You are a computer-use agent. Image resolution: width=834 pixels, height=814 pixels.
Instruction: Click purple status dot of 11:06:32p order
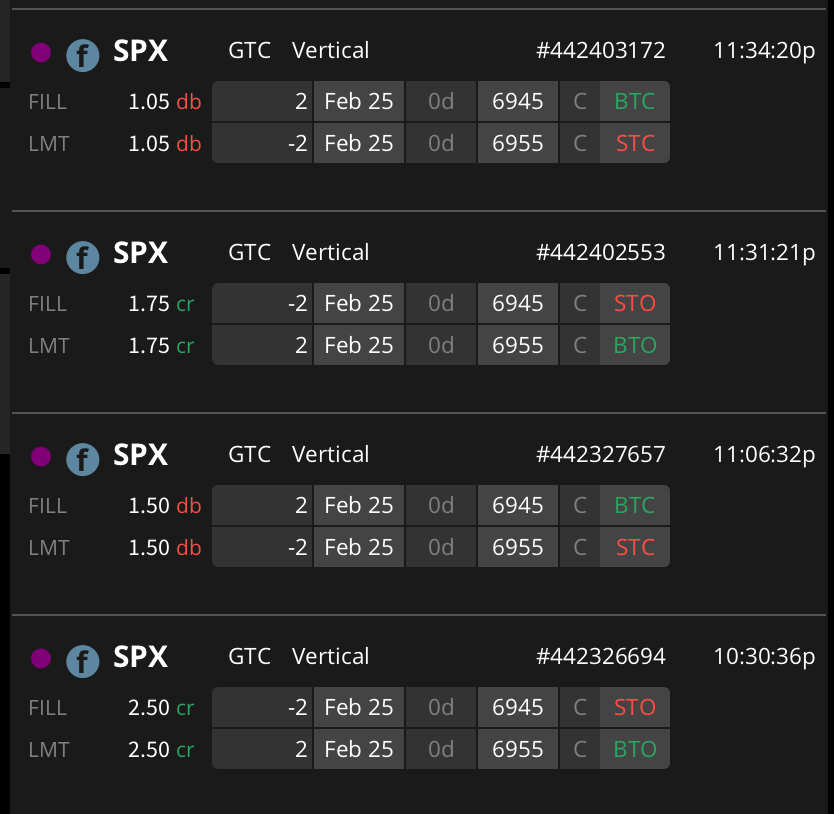coord(41,456)
